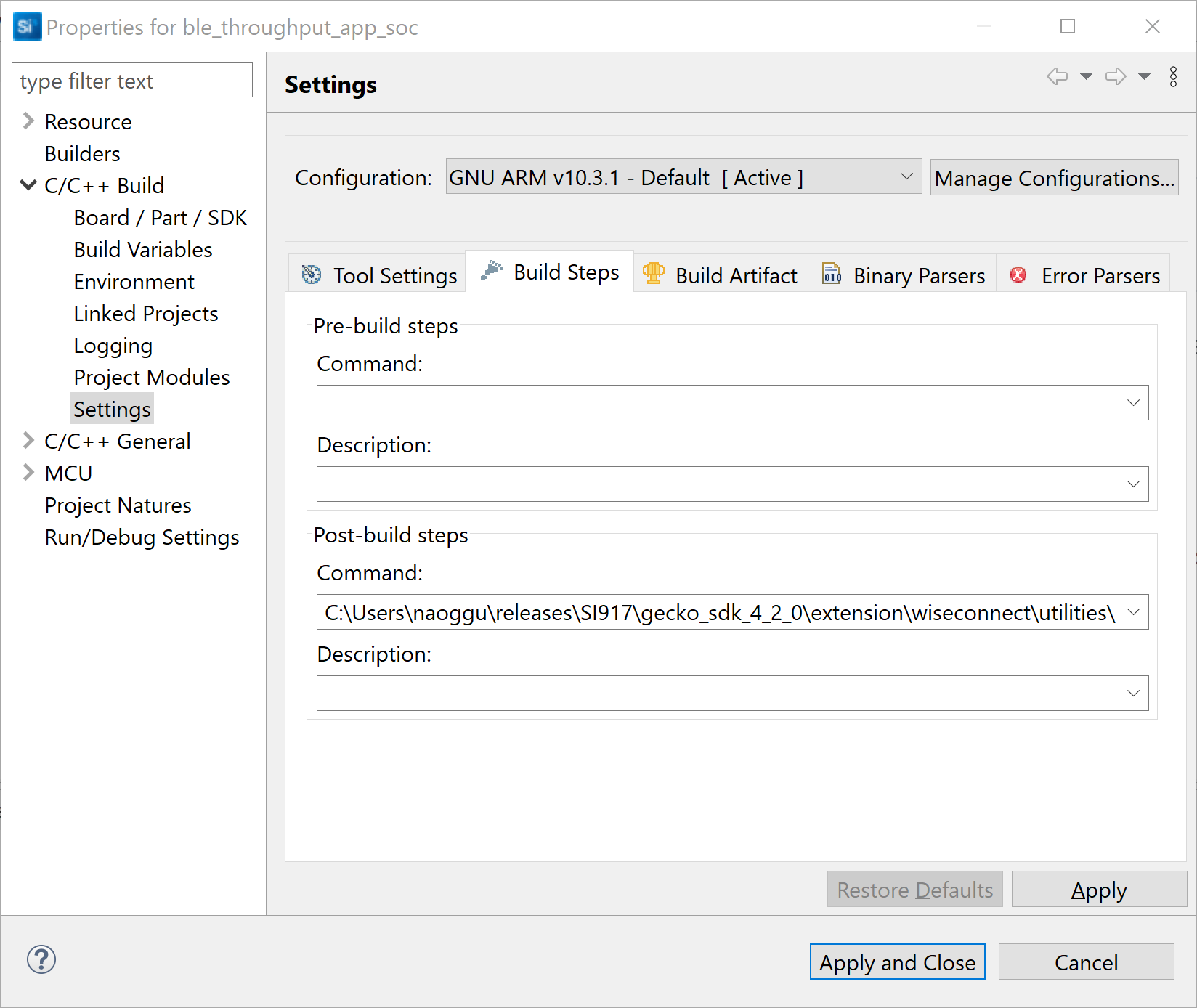1197x1008 pixels.
Task: Open the Build Artifact tab
Action: point(721,275)
